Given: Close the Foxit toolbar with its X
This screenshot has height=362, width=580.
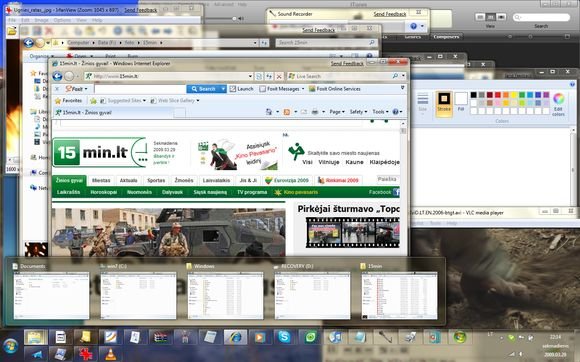Looking at the screenshot, I should pyautogui.click(x=57, y=89).
